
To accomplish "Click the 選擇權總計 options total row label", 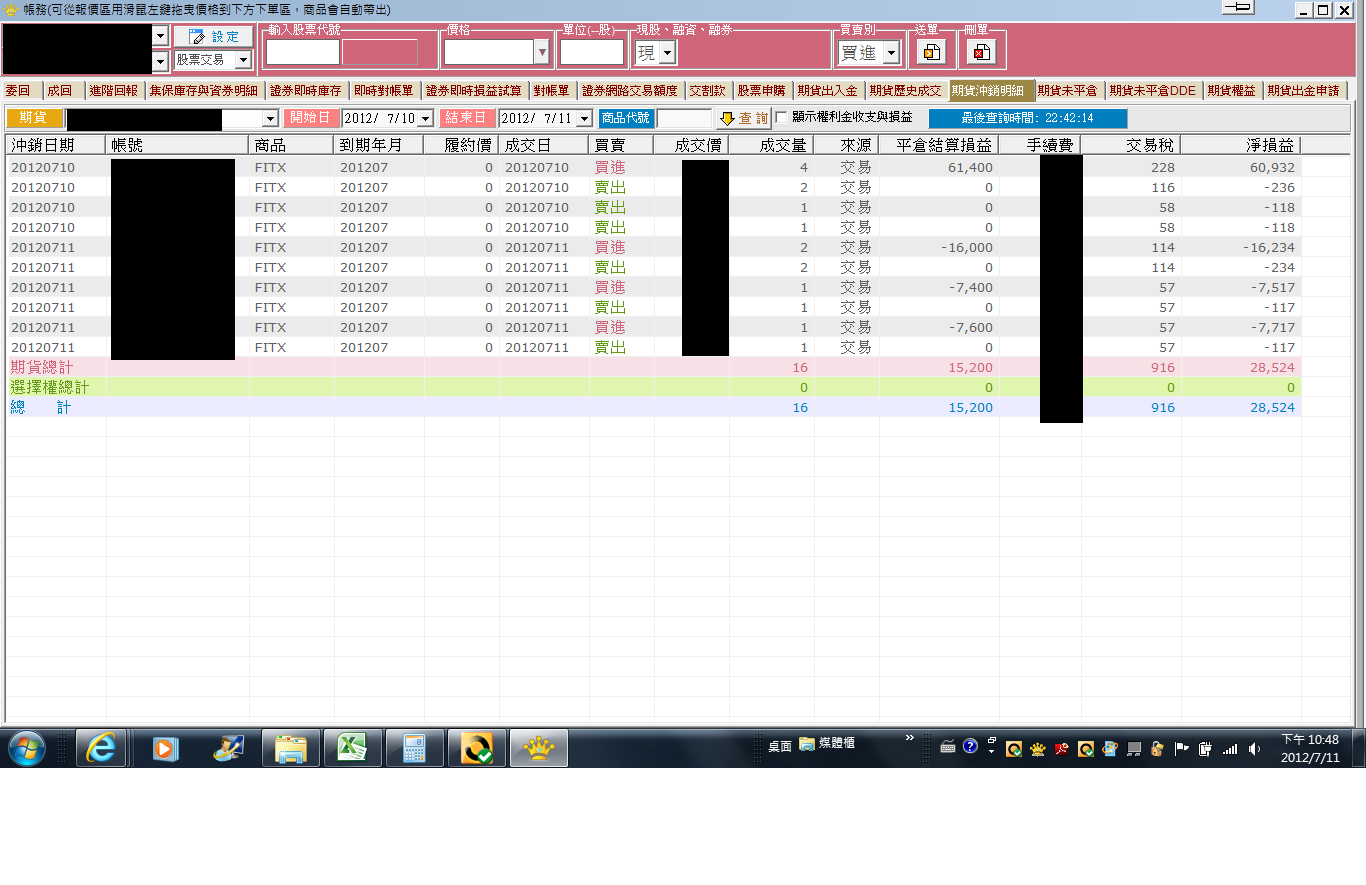I will click(50, 387).
